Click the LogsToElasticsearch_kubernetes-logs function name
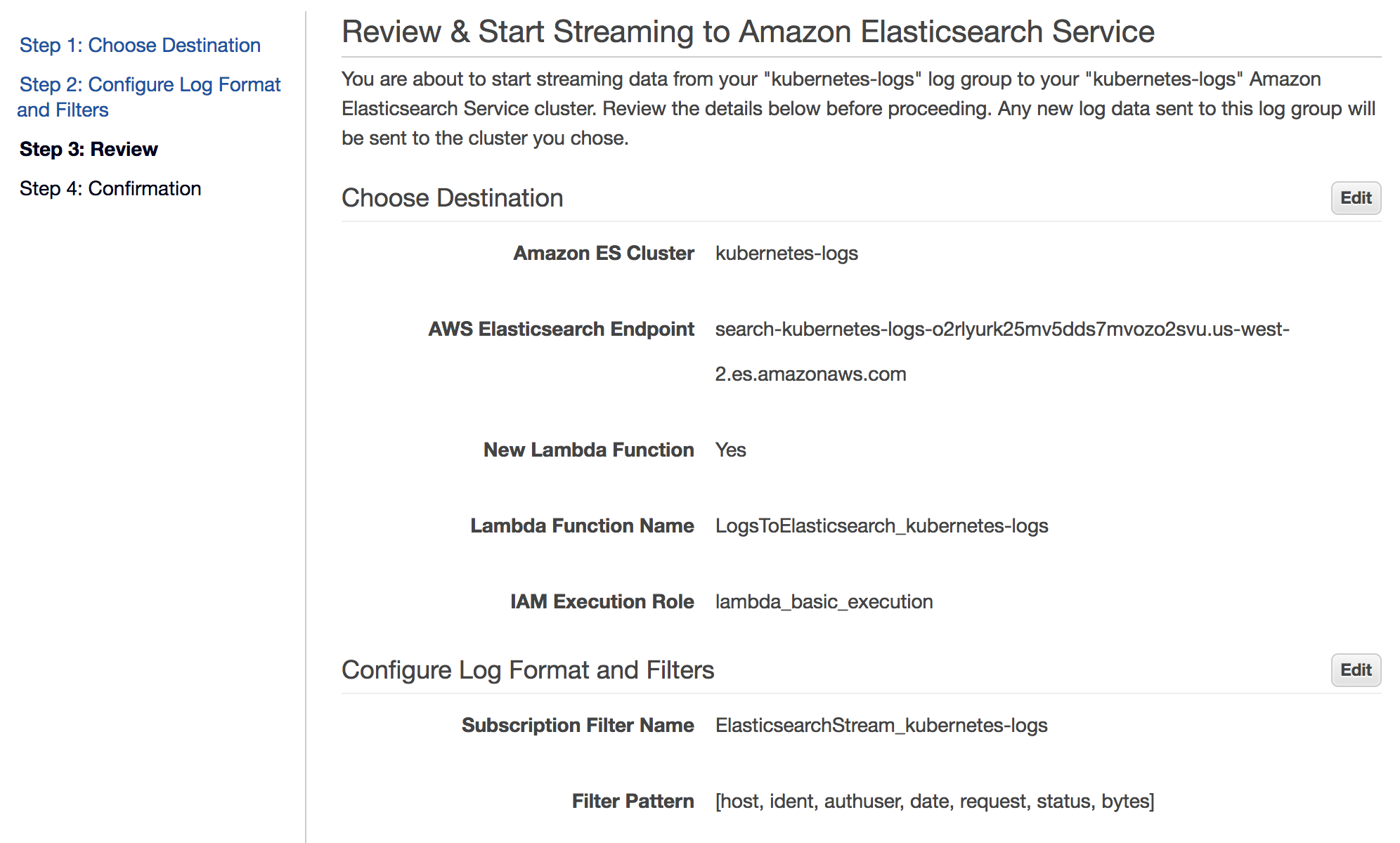The image size is (1400, 843). (881, 525)
